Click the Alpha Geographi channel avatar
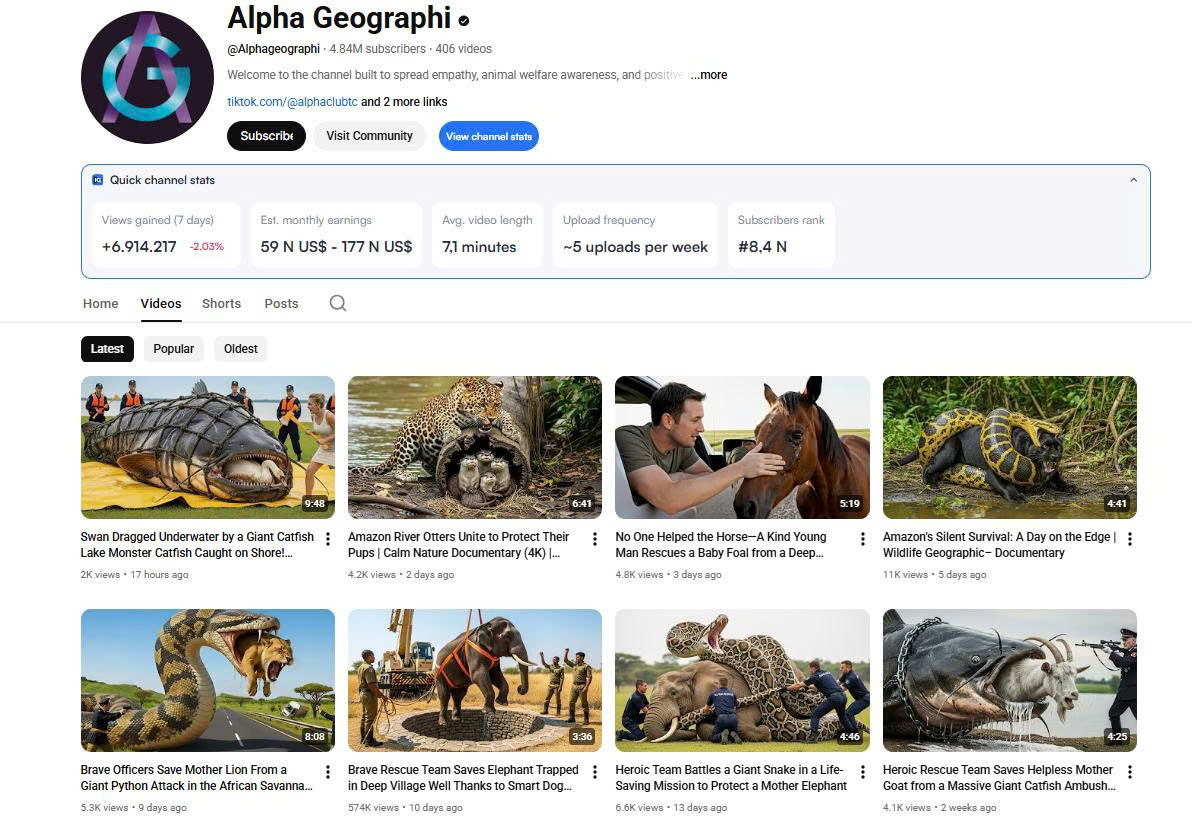 pos(147,78)
